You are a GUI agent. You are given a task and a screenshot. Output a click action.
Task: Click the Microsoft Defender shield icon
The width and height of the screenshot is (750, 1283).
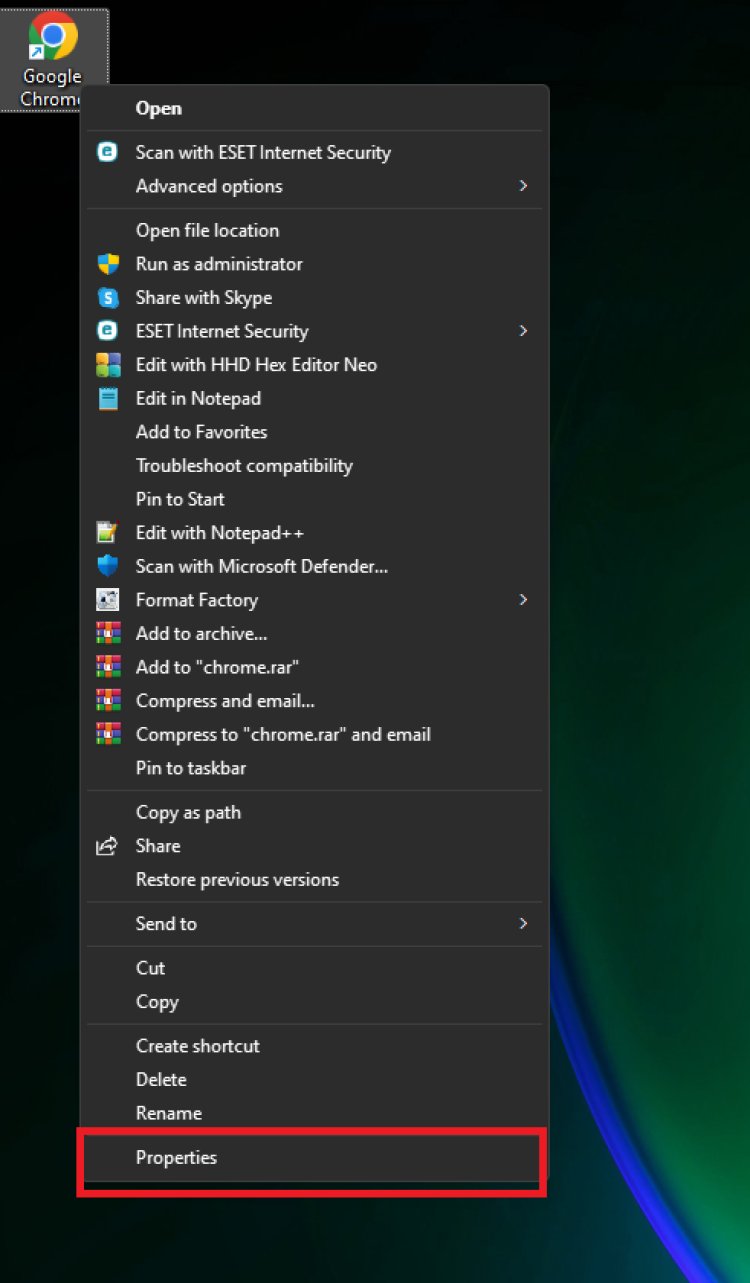tap(107, 566)
